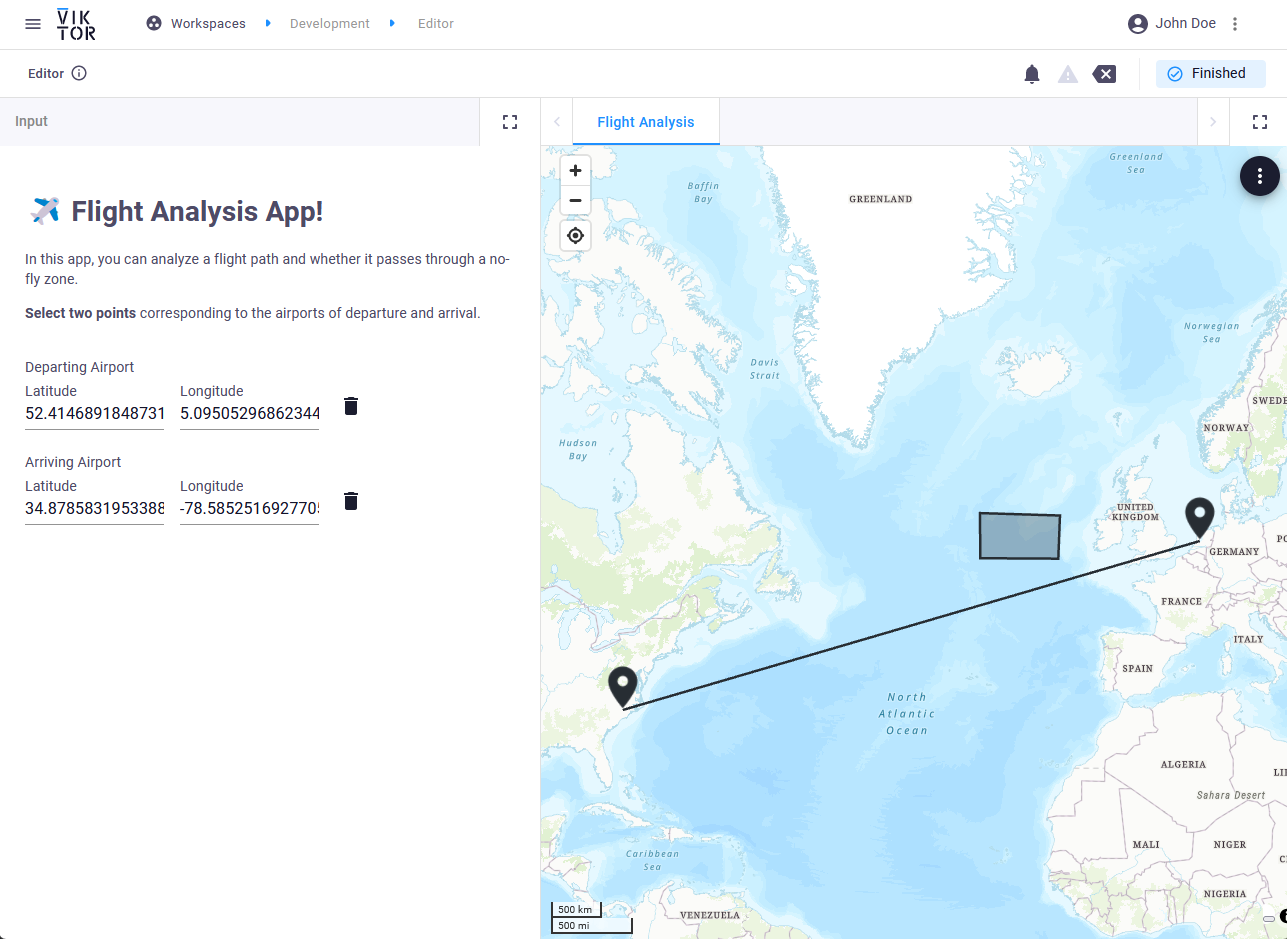Zoom in on the map
The image size is (1287, 939).
coord(575,171)
